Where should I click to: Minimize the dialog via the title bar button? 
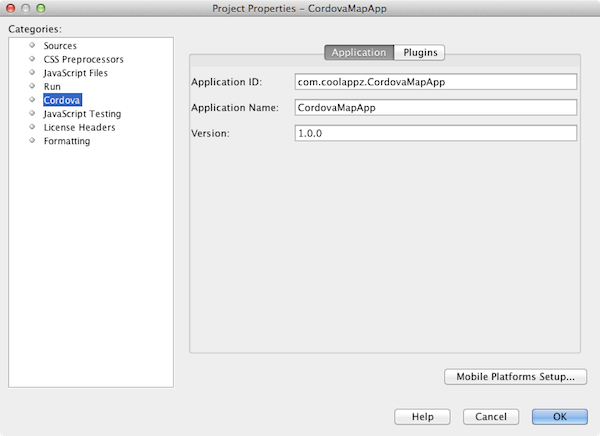click(x=28, y=9)
